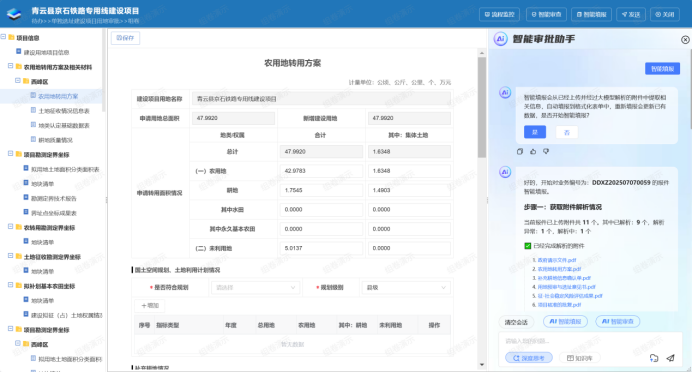Click the app logo in the top-left header
The width and height of the screenshot is (693, 372).
[x=14, y=14]
